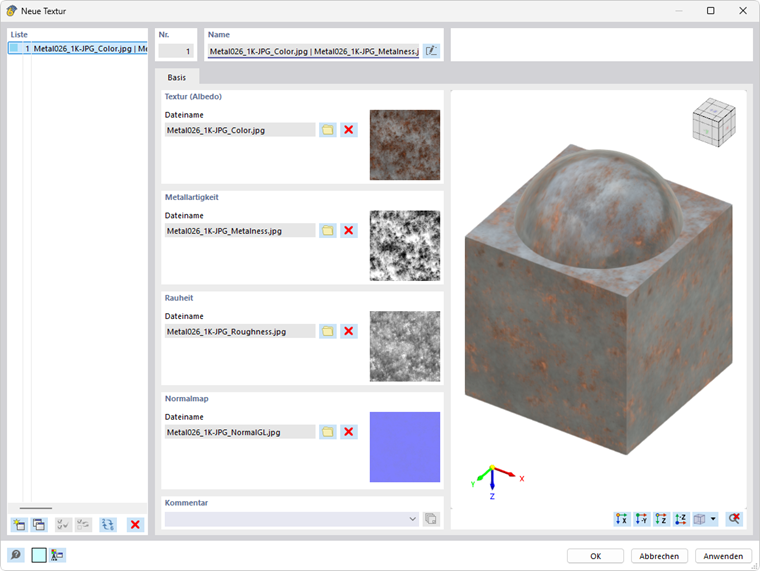760x571 pixels.
Task: Create a new texture list entry
Action: pos(19,524)
